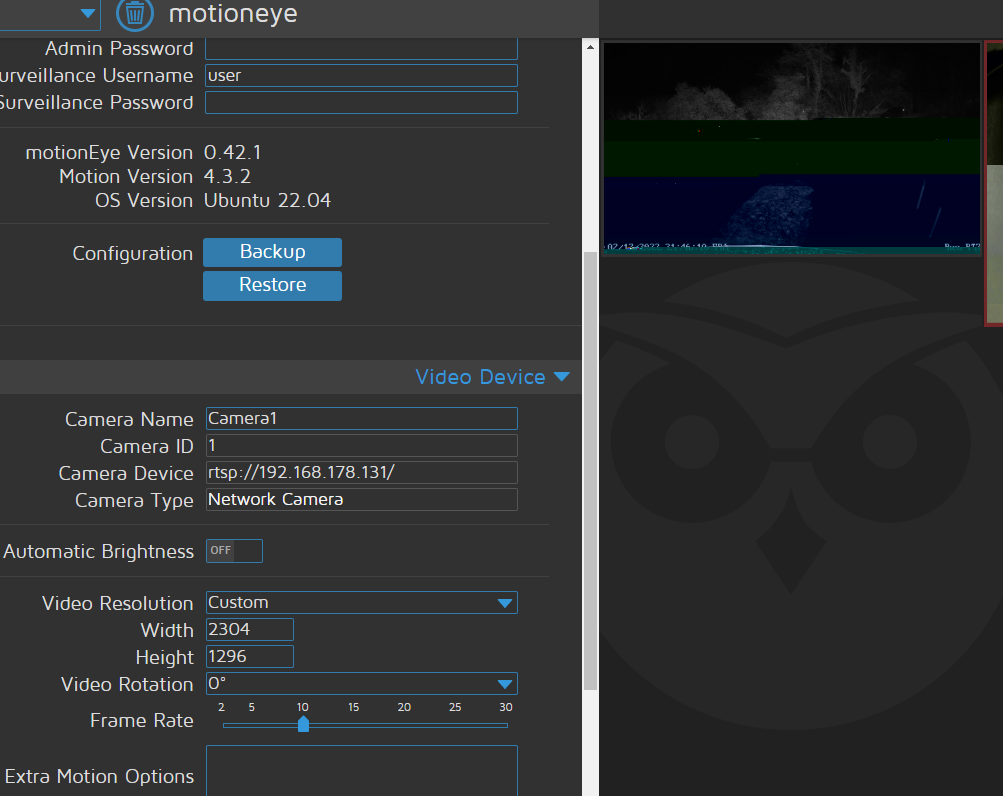Click the Restore configuration button
Screen dimensions: 1003x796
click(272, 285)
